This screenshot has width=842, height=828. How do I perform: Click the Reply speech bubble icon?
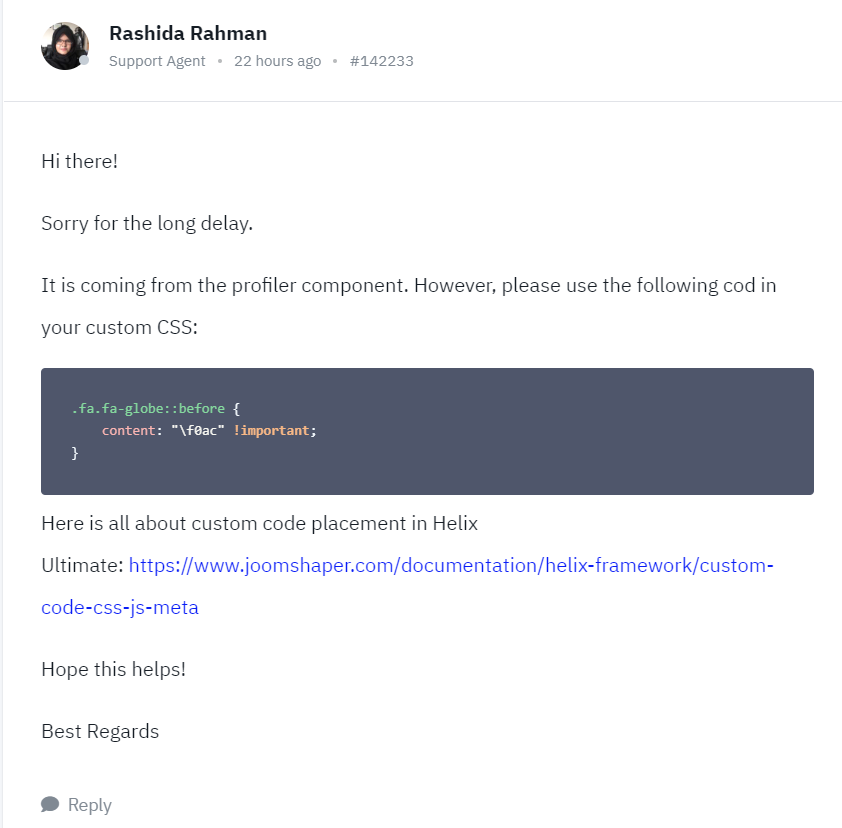pyautogui.click(x=50, y=804)
